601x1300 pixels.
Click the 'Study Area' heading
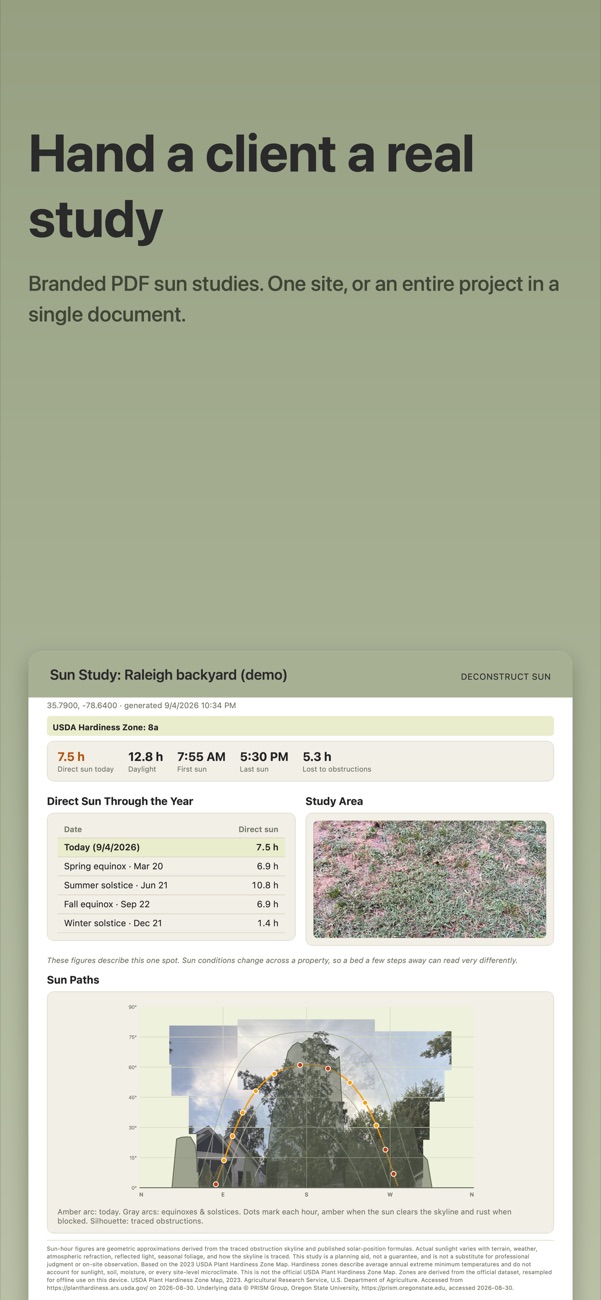[334, 801]
